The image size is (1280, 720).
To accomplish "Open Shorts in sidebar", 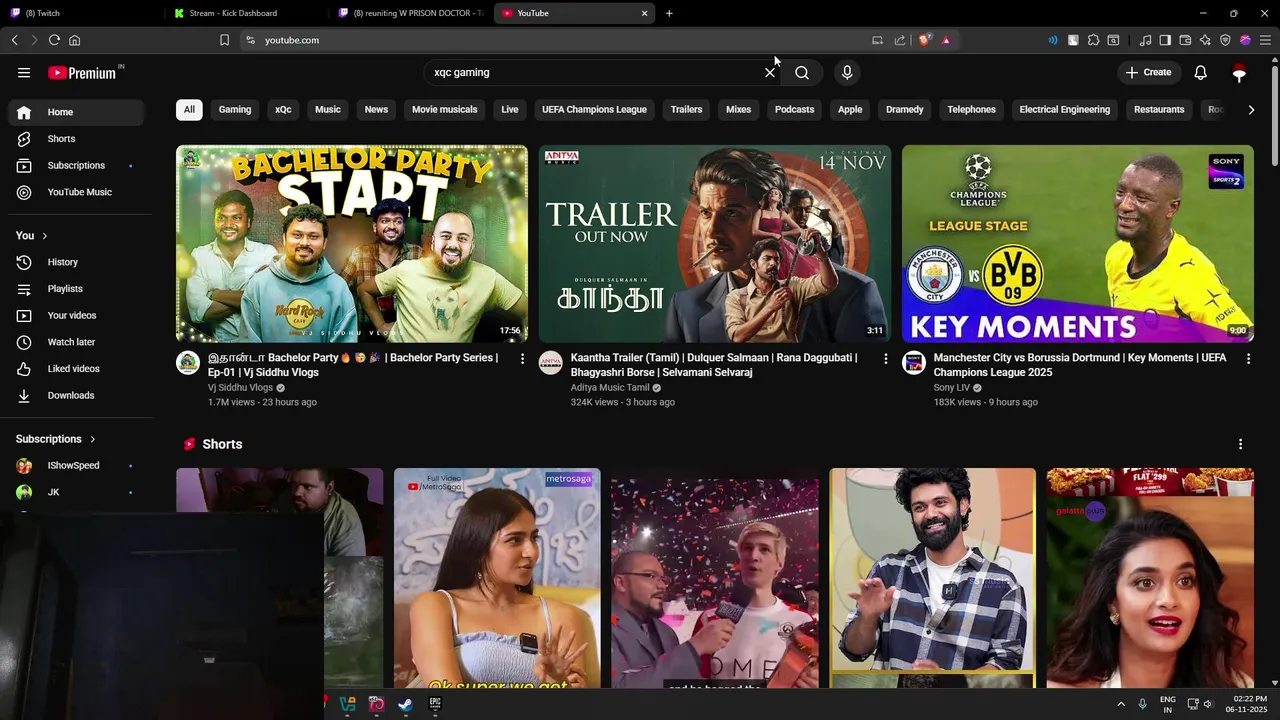I will pyautogui.click(x=76, y=139).
